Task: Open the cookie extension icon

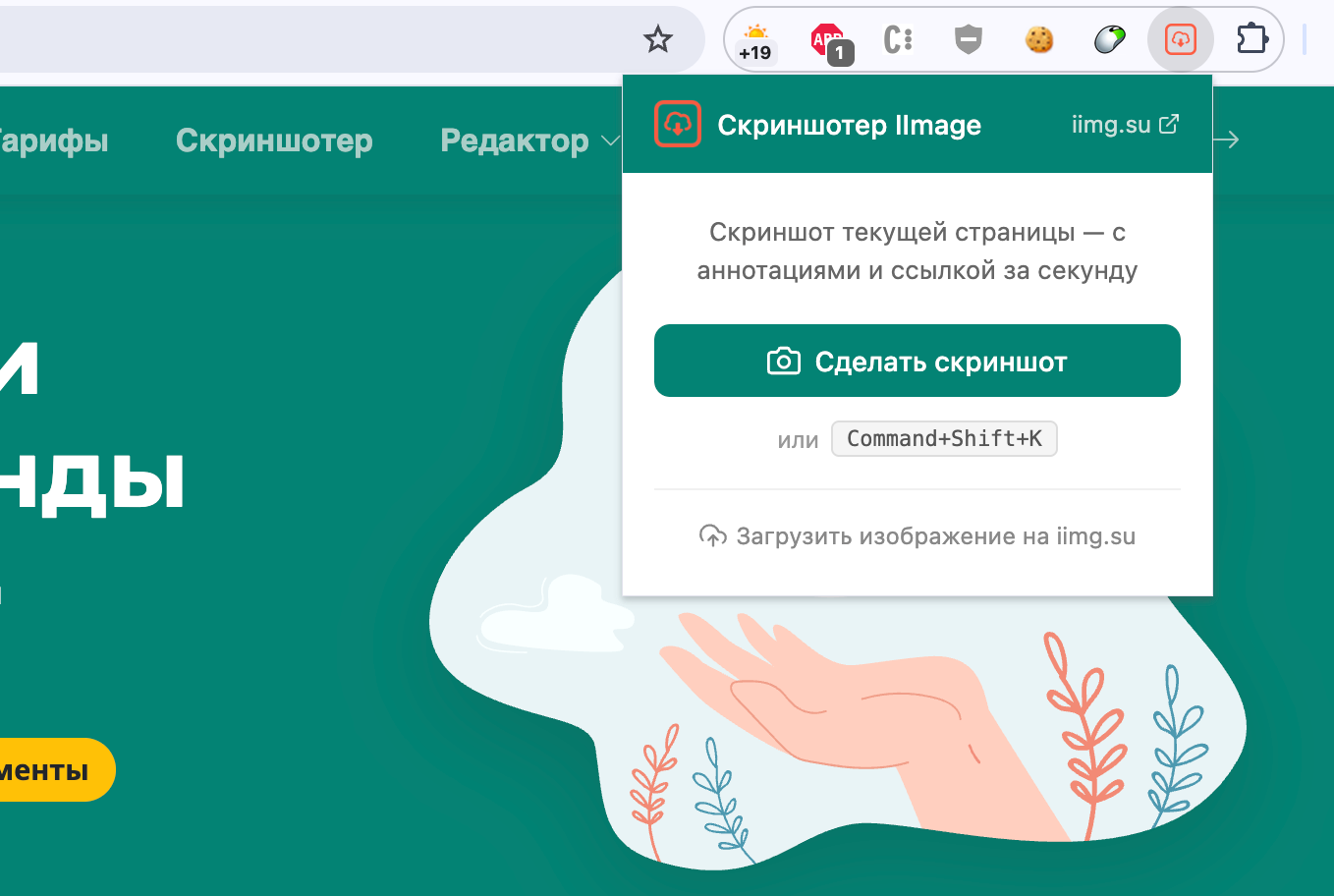Action: point(1039,39)
